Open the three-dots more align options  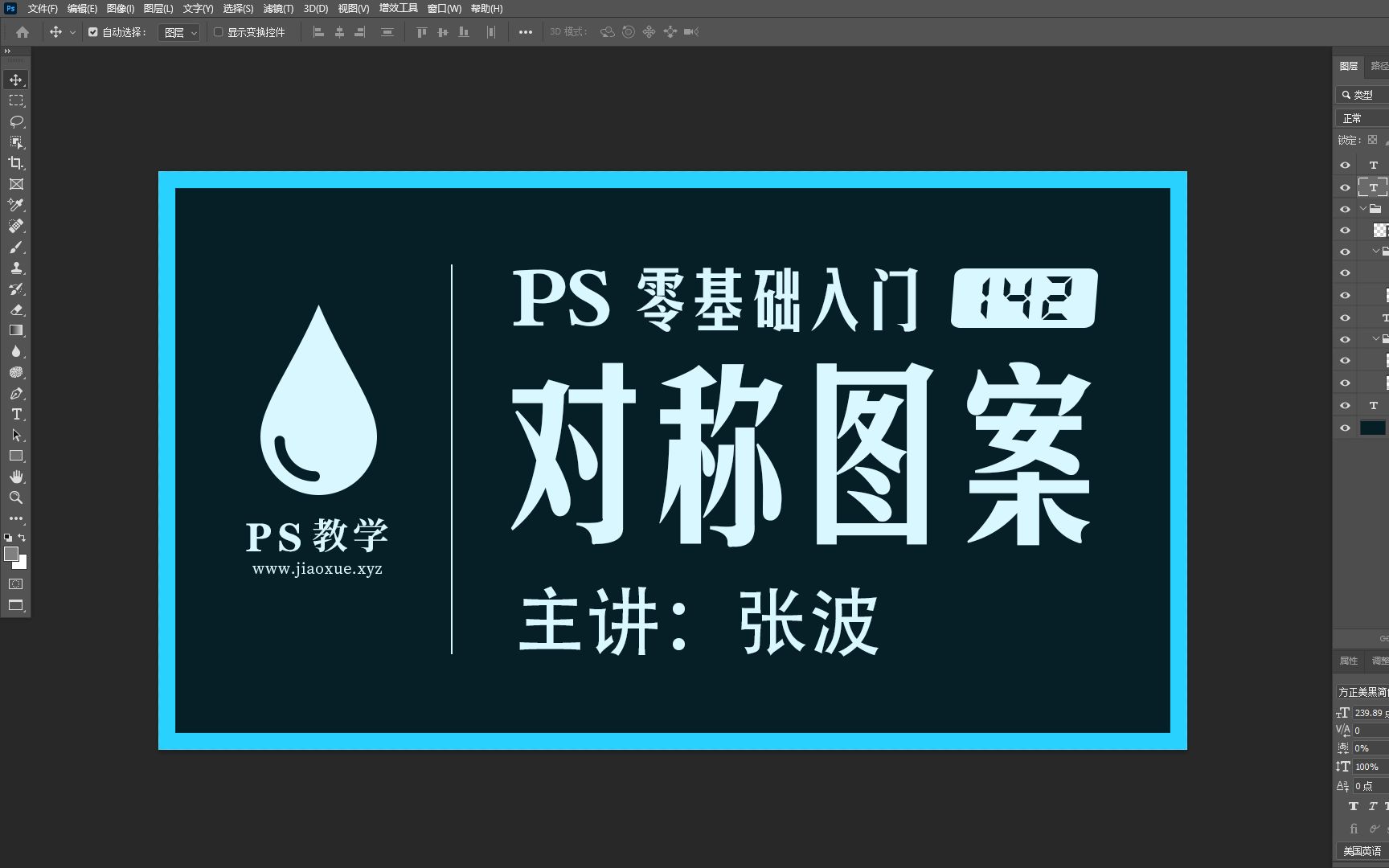click(x=526, y=32)
